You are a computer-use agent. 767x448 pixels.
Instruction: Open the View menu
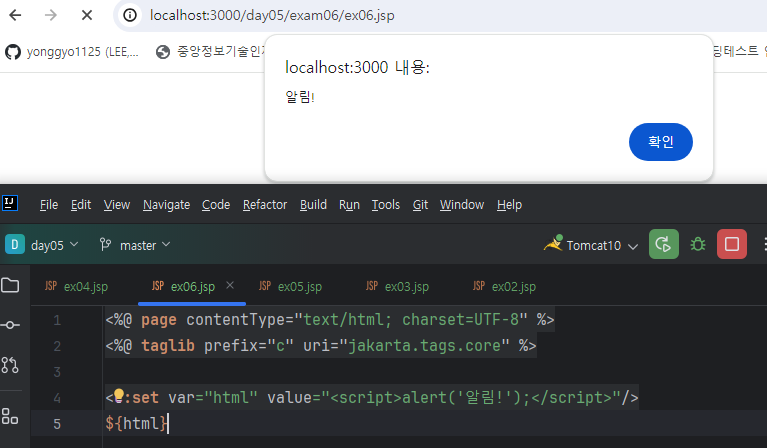coord(116,204)
